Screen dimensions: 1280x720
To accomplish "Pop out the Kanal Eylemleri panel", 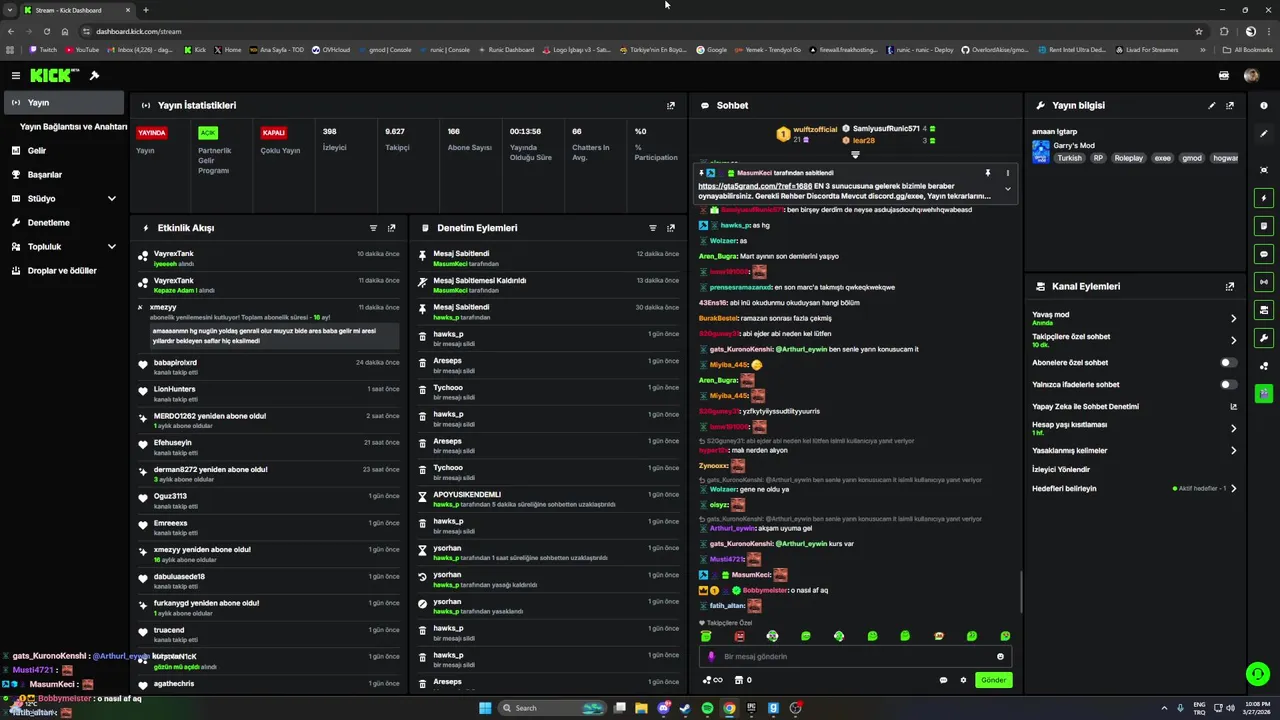I will coord(1230,286).
